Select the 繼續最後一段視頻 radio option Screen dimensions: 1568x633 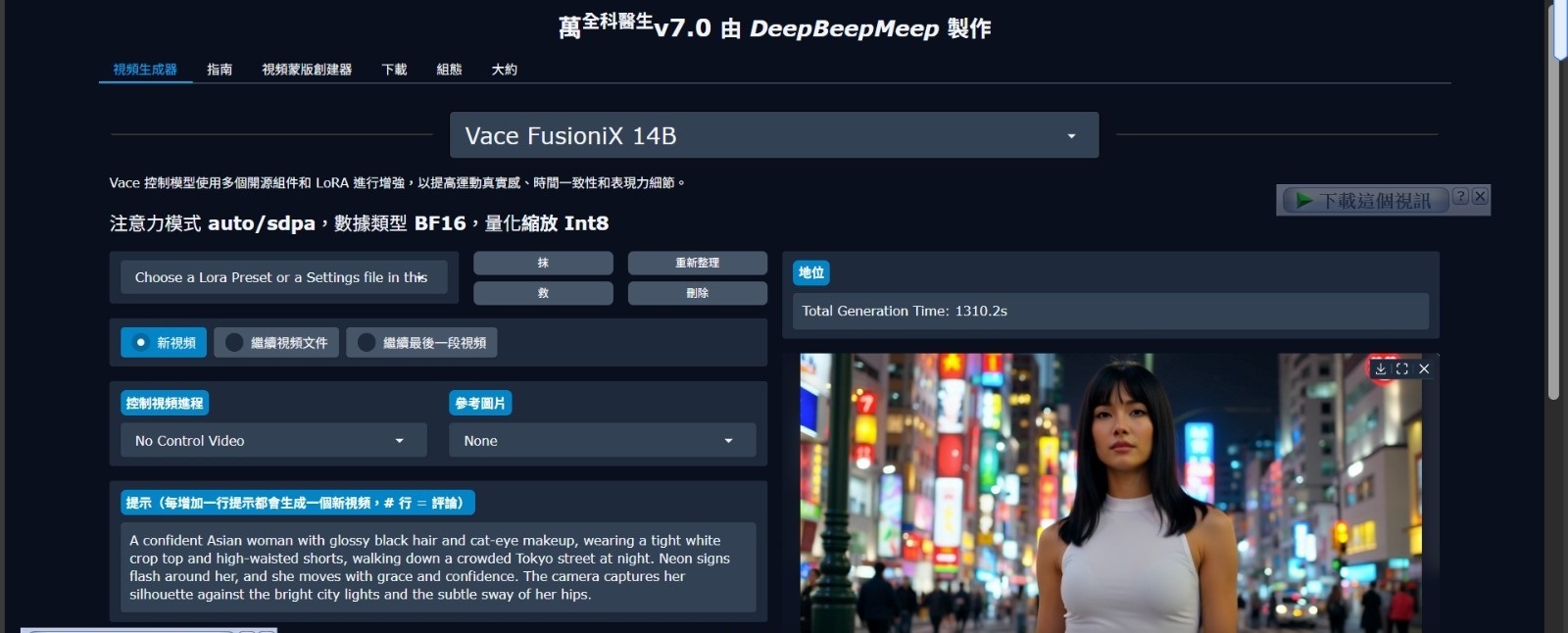tap(422, 343)
